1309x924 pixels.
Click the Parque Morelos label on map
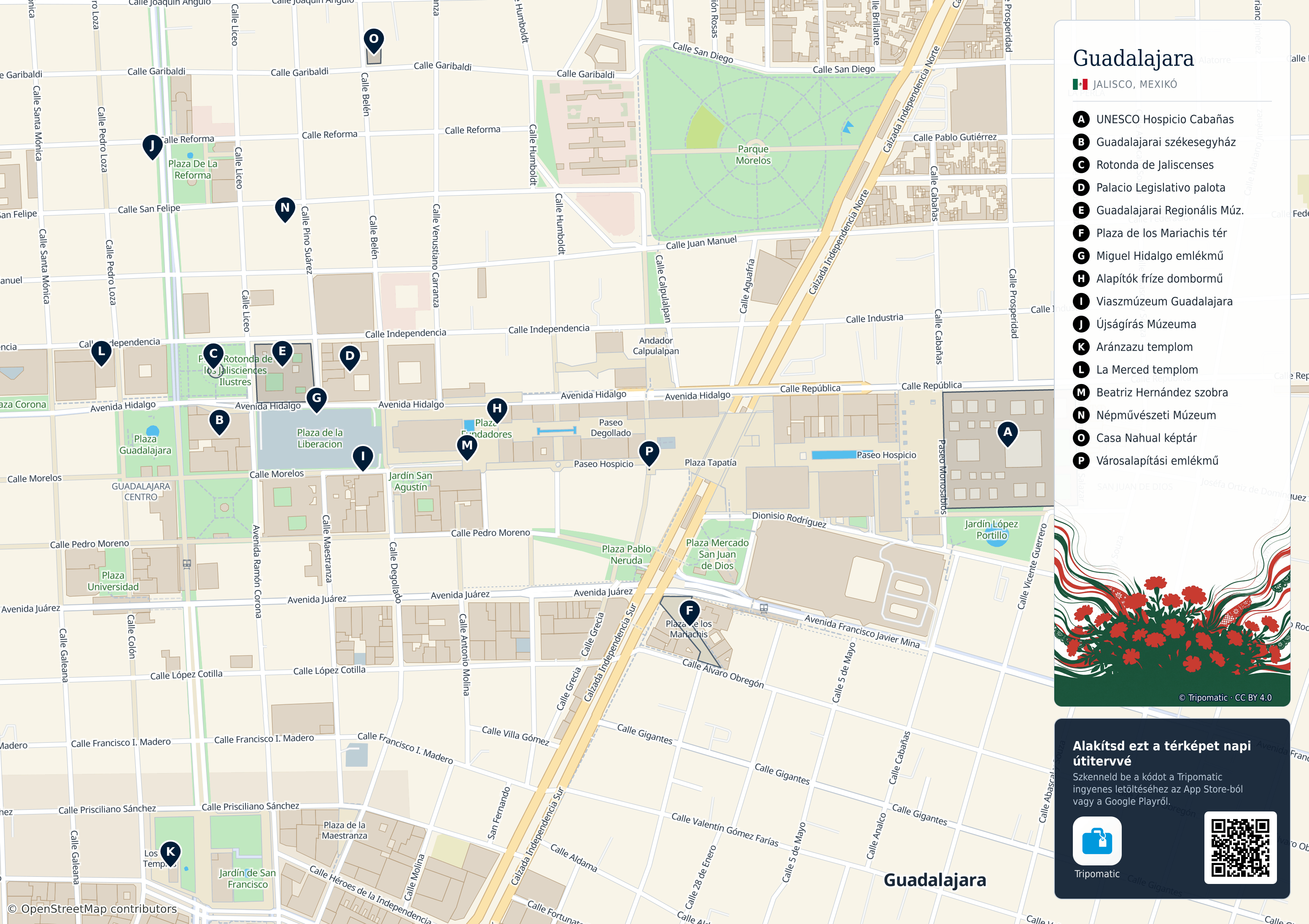pyautogui.click(x=753, y=154)
